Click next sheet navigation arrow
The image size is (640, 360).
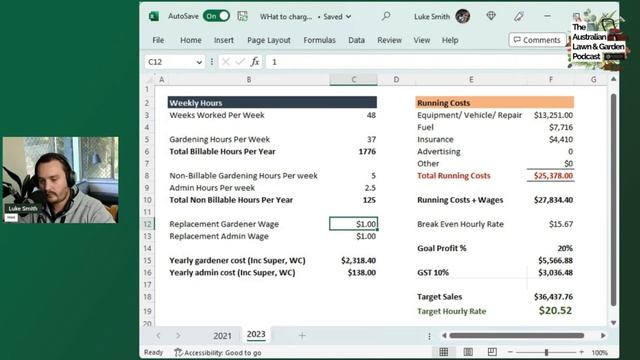[x=178, y=336]
